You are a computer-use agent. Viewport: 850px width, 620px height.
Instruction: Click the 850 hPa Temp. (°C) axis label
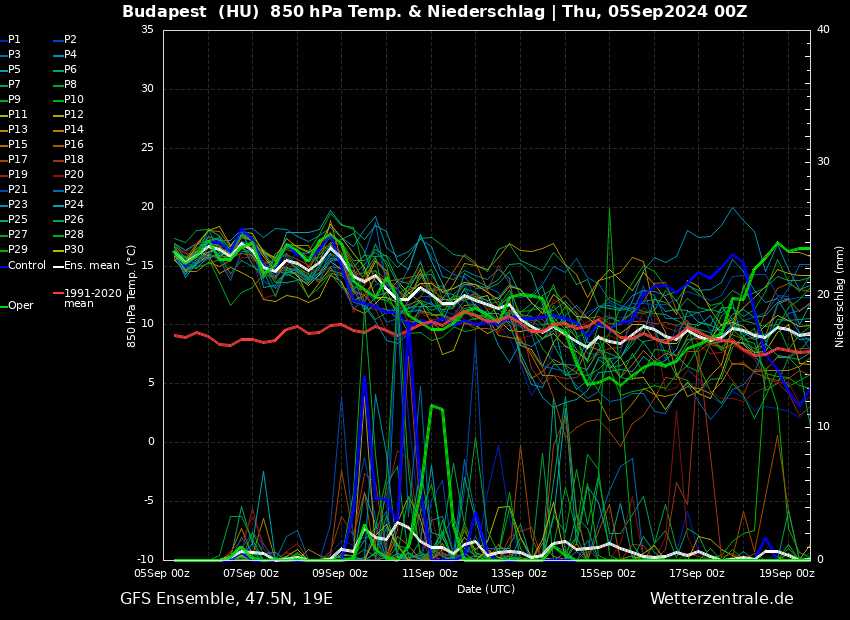click(x=132, y=296)
